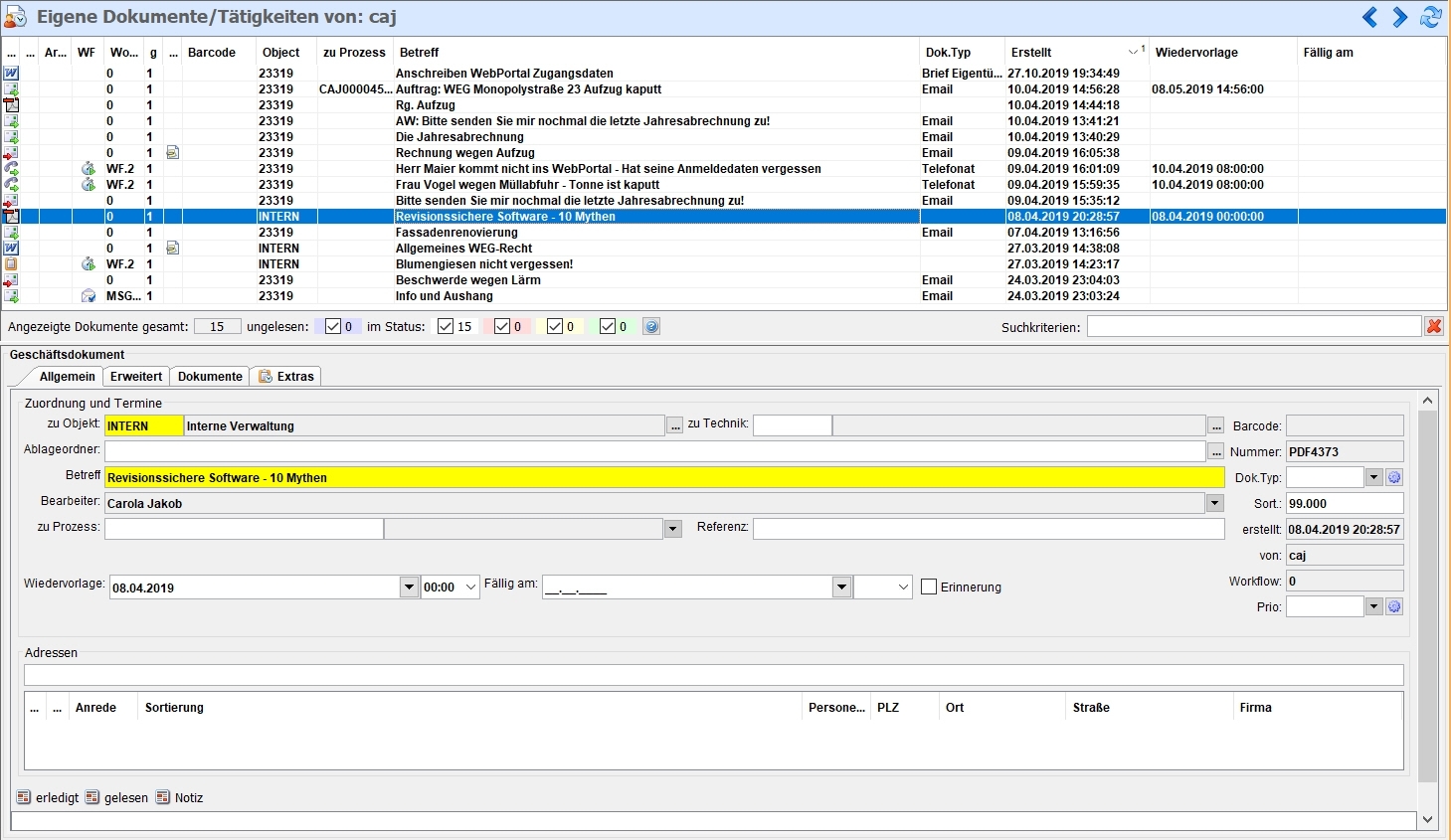Open the Bearbeiter dropdown
Image resolution: width=1451 pixels, height=840 pixels.
click(1214, 503)
